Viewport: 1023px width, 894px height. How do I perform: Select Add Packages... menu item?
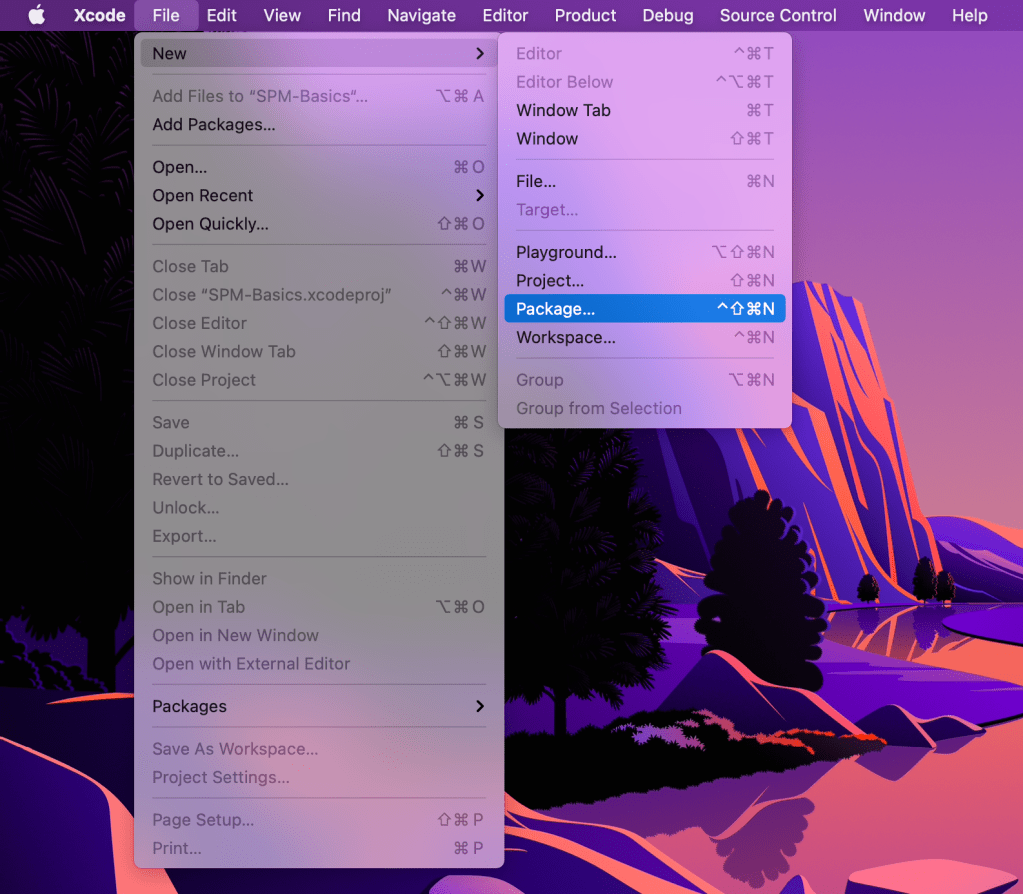click(214, 125)
